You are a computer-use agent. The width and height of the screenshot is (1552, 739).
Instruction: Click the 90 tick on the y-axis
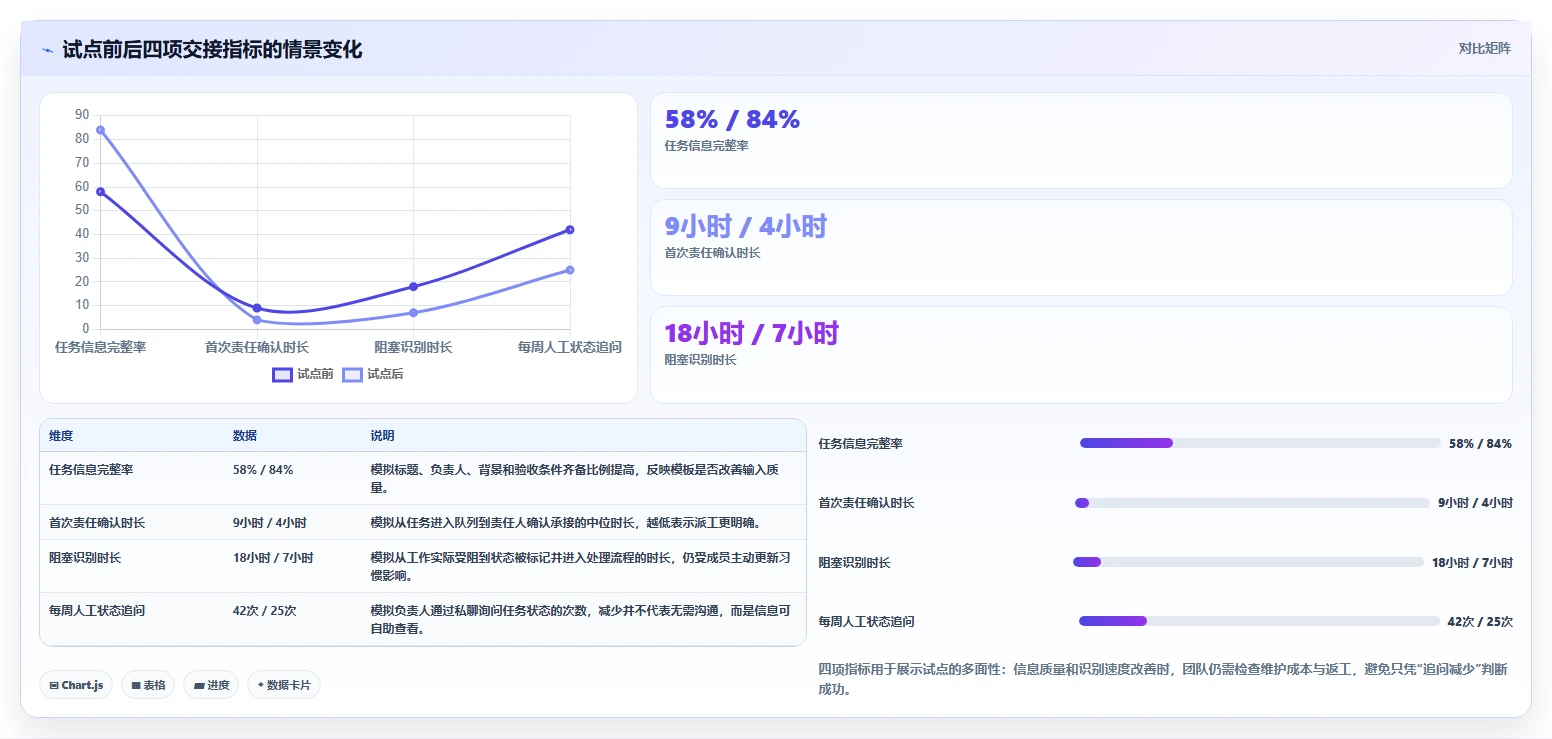[82, 115]
